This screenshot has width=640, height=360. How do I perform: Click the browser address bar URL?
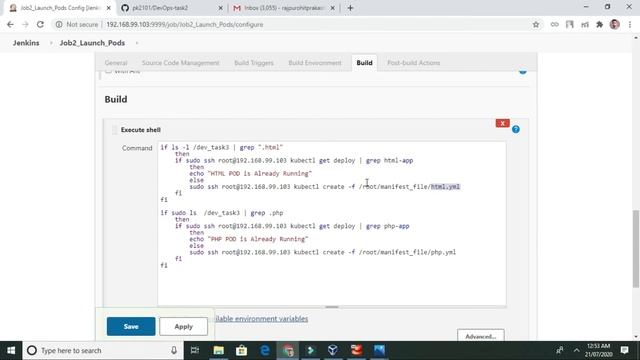[x=185, y=24]
